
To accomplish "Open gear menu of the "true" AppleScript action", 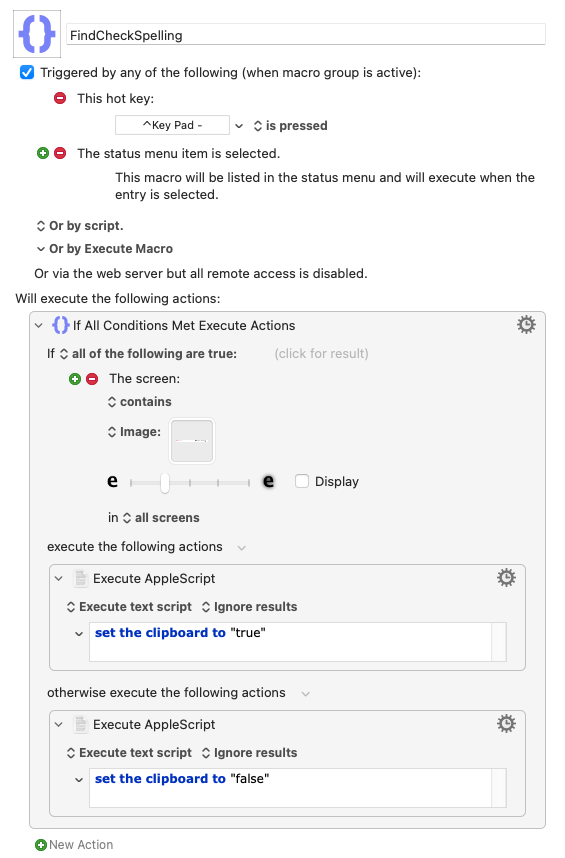I will point(506,578).
